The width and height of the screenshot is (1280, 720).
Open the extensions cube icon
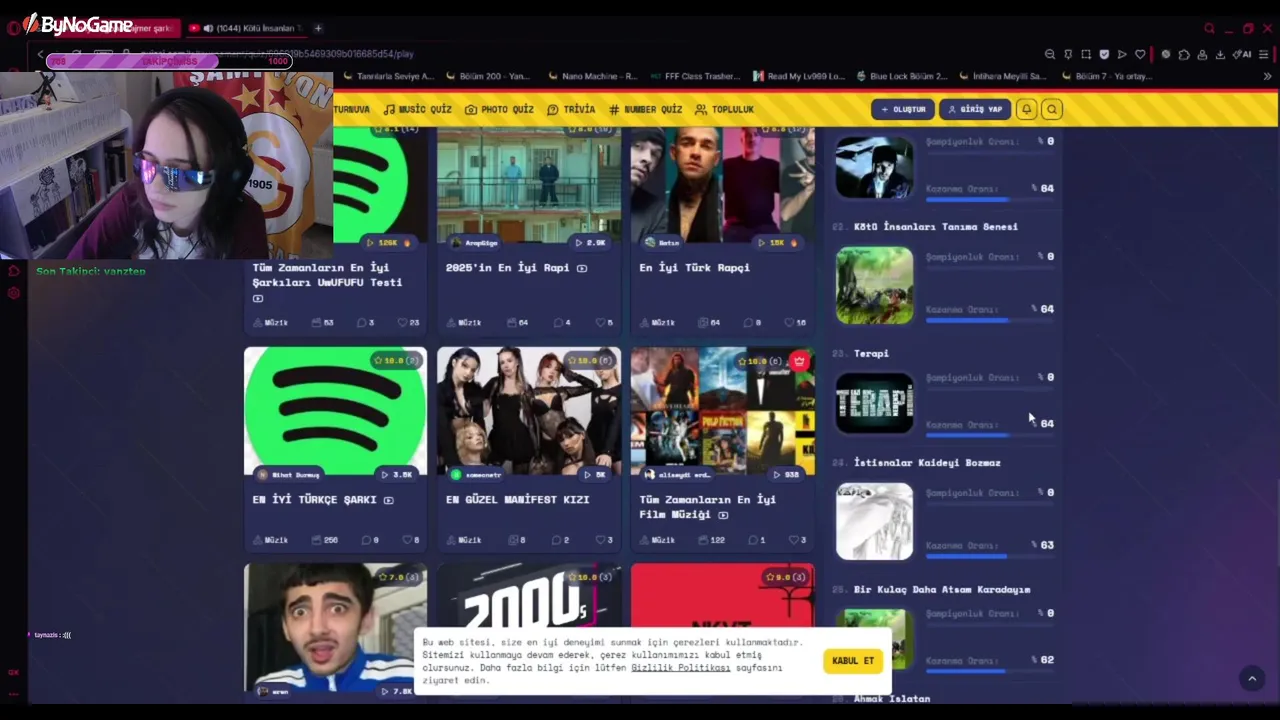1184,54
